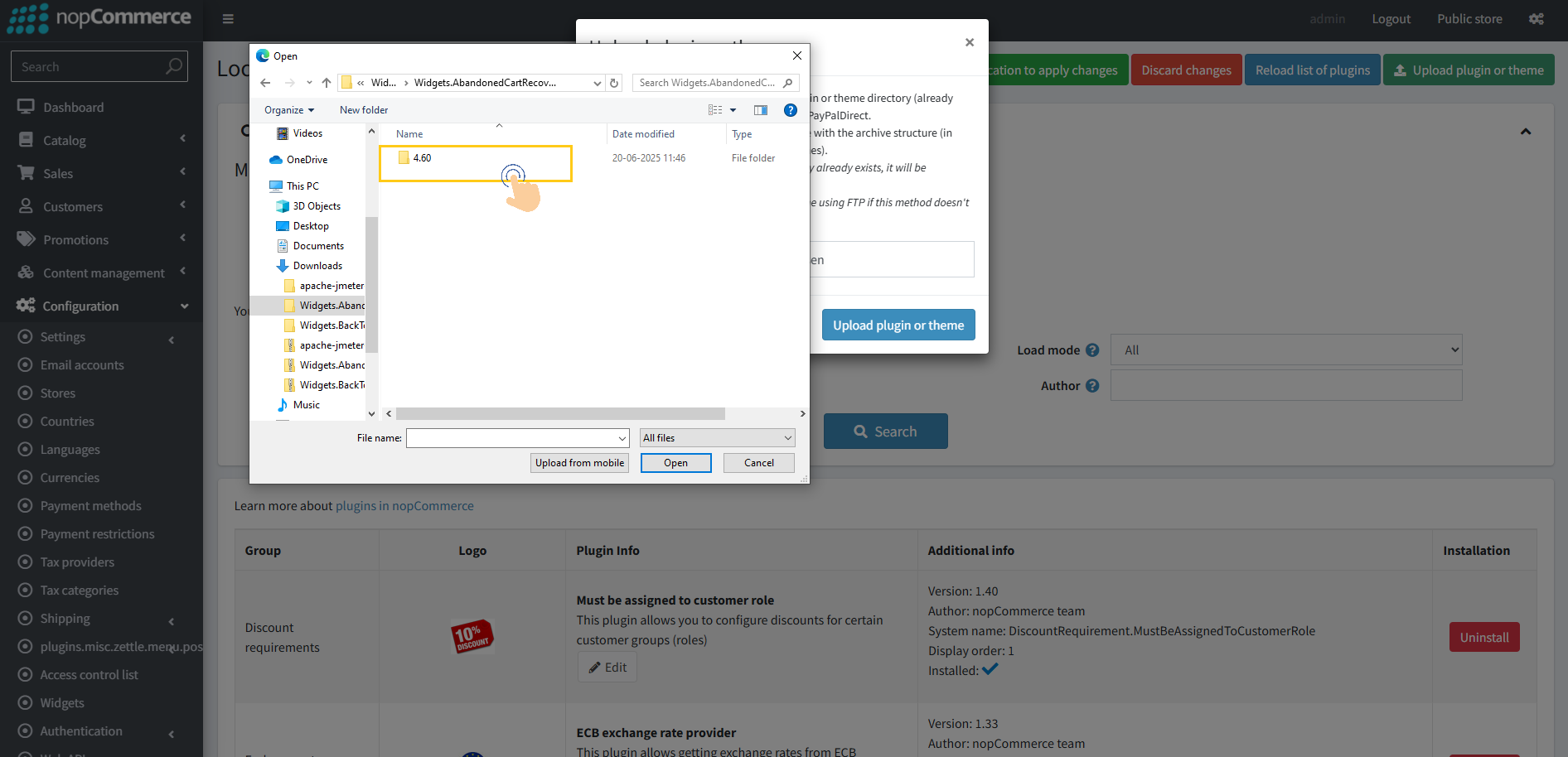Open Downloads in navigation tree
This screenshot has width=1568, height=757.
tap(317, 266)
